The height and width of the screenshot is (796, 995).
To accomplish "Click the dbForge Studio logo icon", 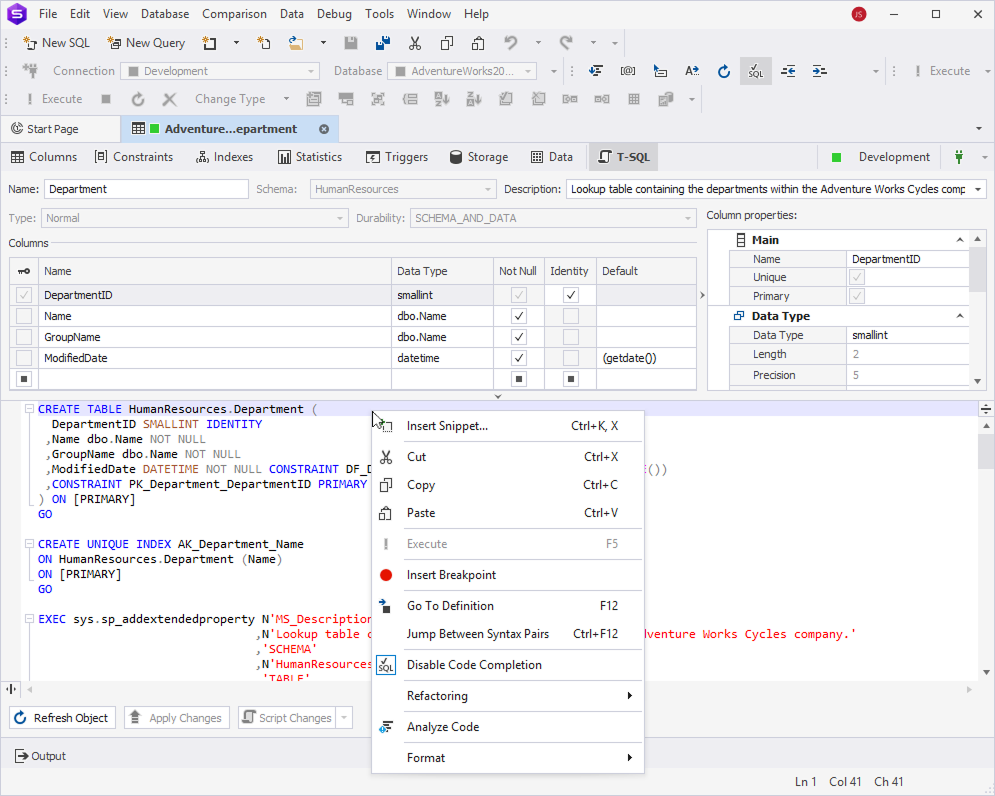I will (17, 13).
